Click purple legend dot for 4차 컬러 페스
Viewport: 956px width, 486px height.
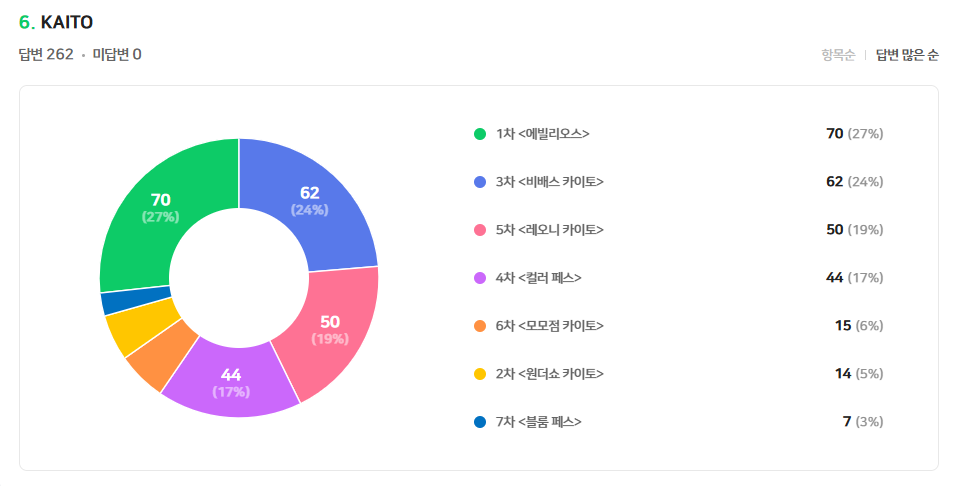pos(480,278)
